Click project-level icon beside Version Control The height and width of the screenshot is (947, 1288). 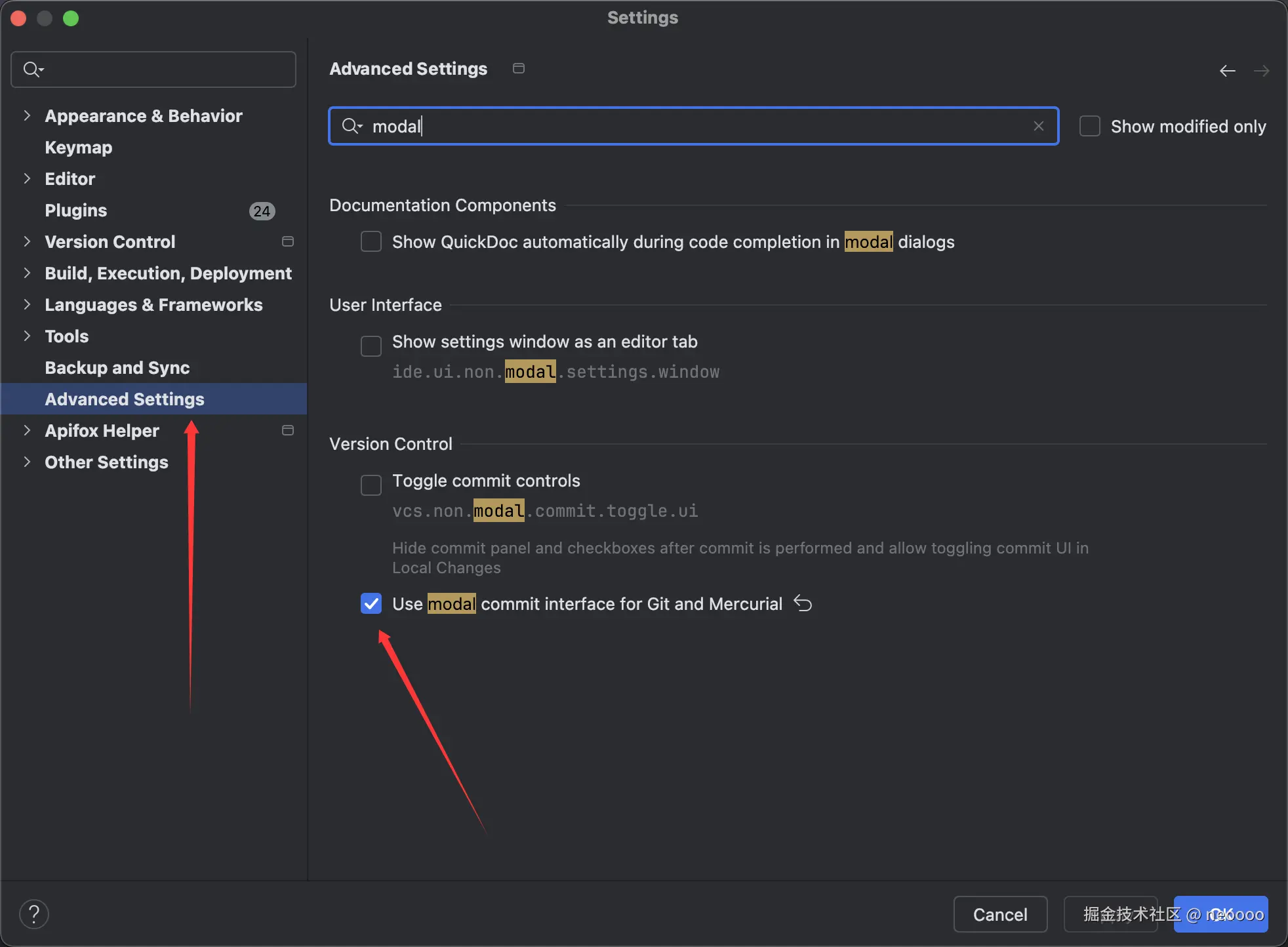coord(287,241)
